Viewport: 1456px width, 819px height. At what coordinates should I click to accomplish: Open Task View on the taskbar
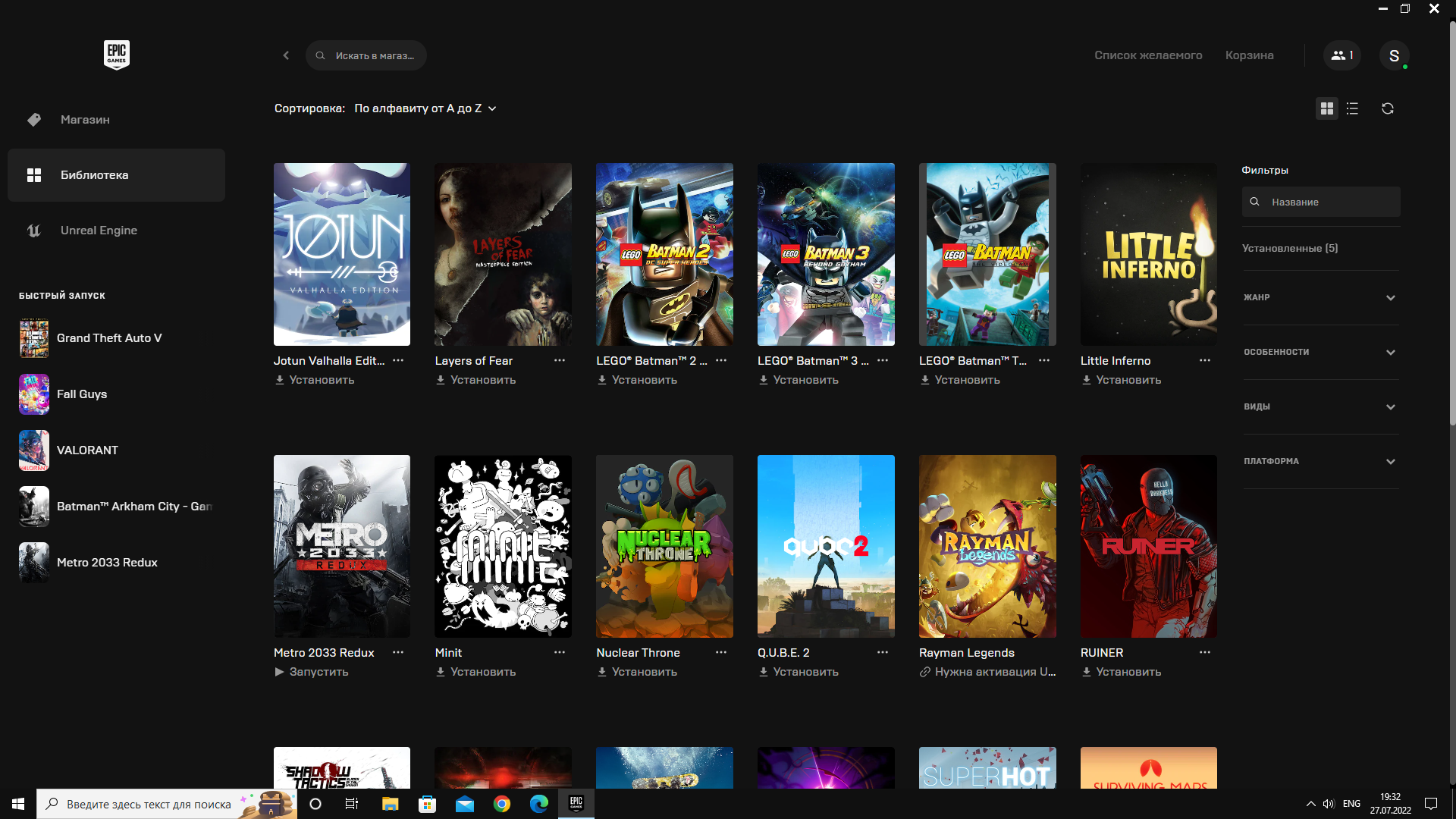coord(352,804)
